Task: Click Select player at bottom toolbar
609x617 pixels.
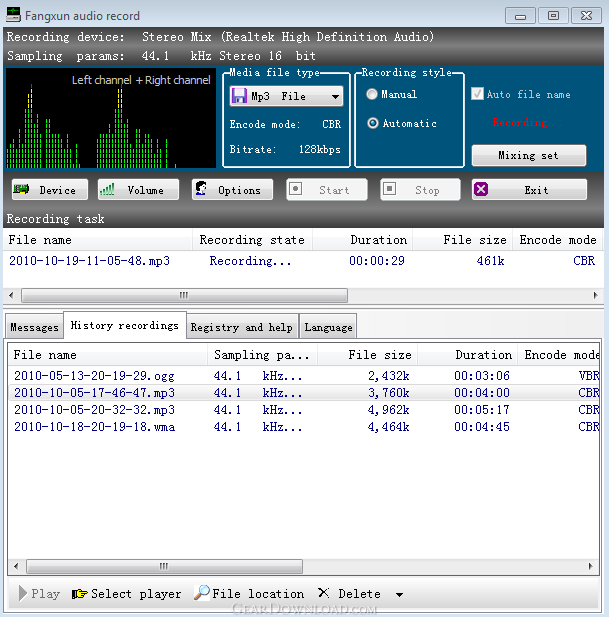Action: [126, 594]
